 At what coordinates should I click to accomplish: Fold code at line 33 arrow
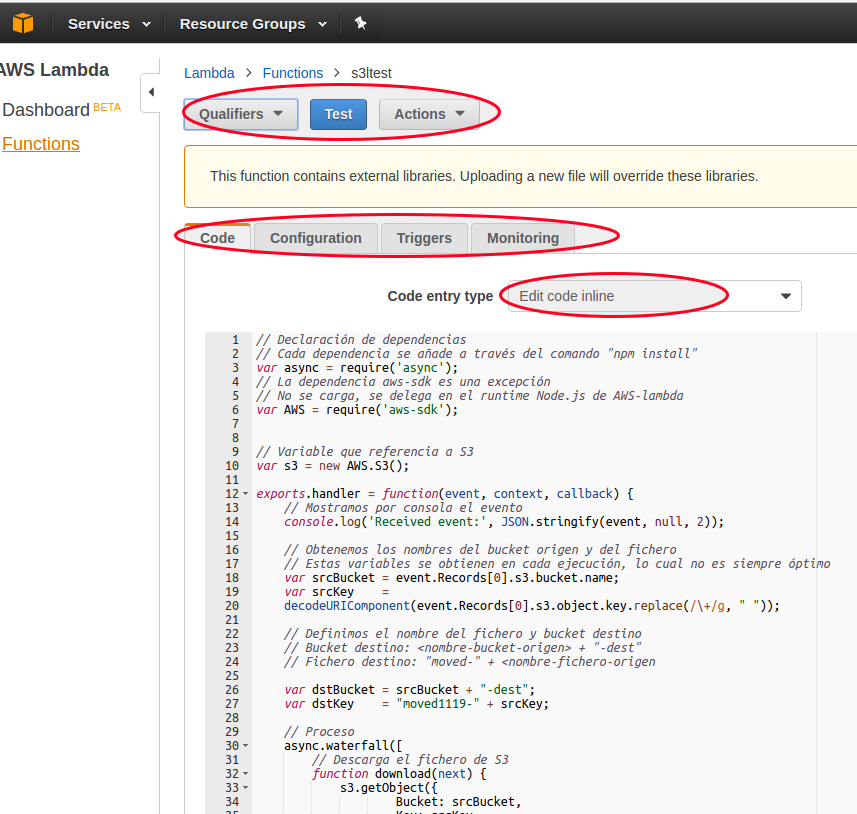pyautogui.click(x=245, y=788)
